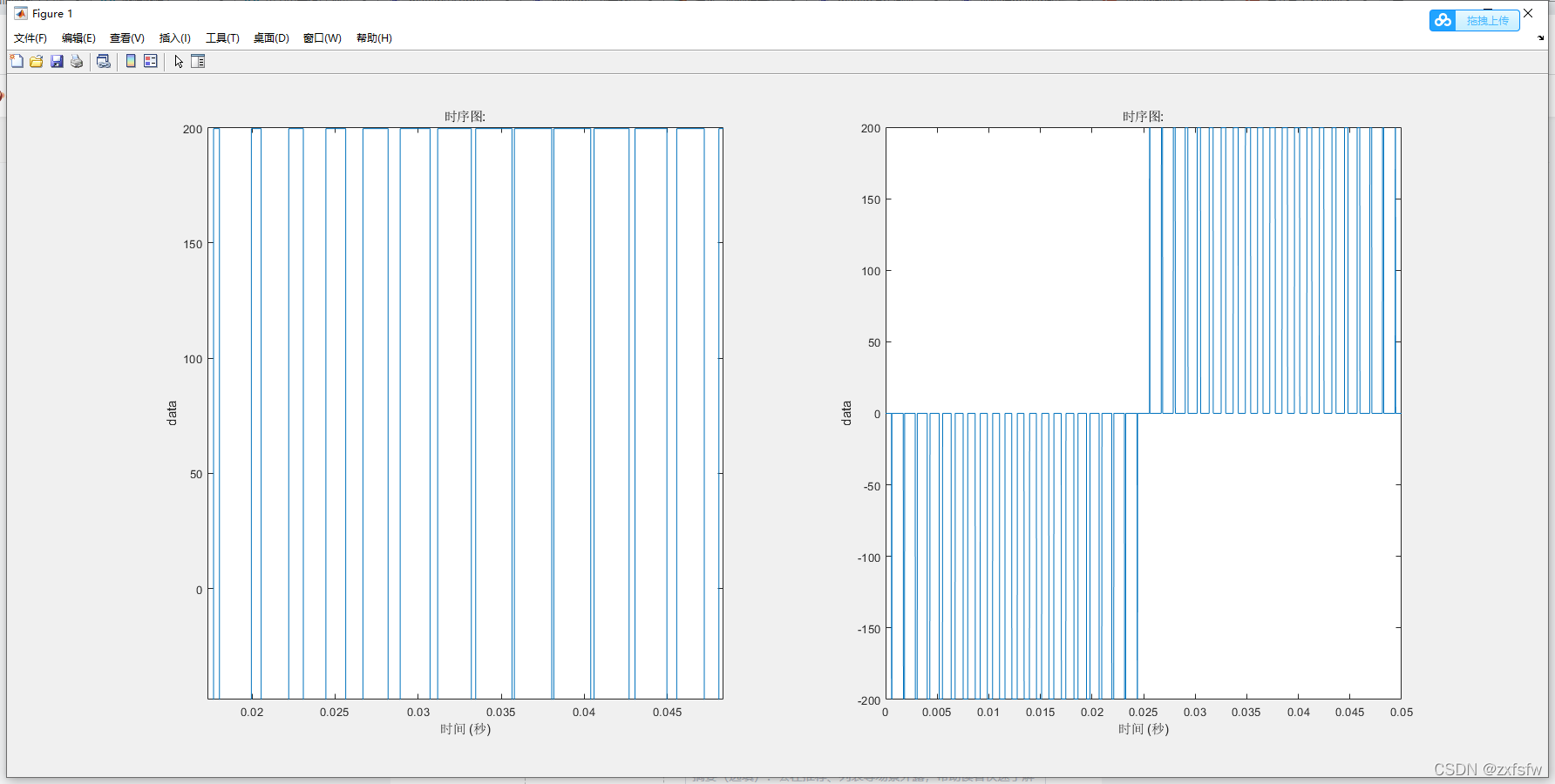Open the 帮助(H) menu
Screen dimensions: 1555x784
[x=374, y=38]
